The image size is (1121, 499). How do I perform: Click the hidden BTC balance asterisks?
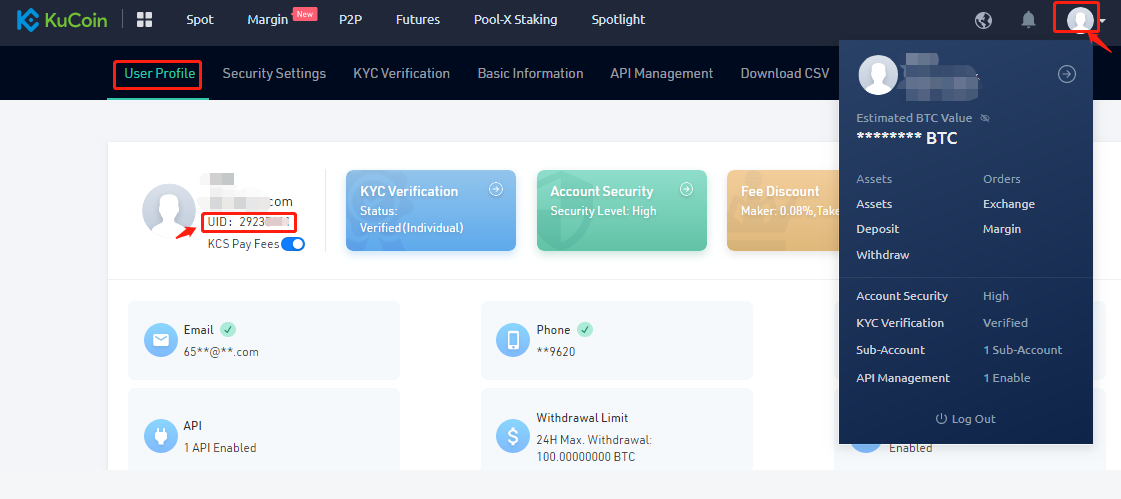coord(889,138)
